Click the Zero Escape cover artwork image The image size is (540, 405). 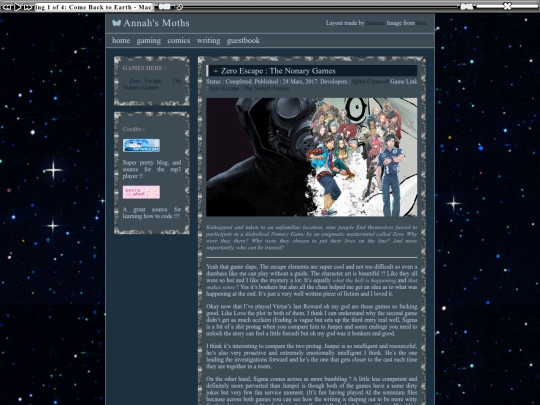coord(311,157)
